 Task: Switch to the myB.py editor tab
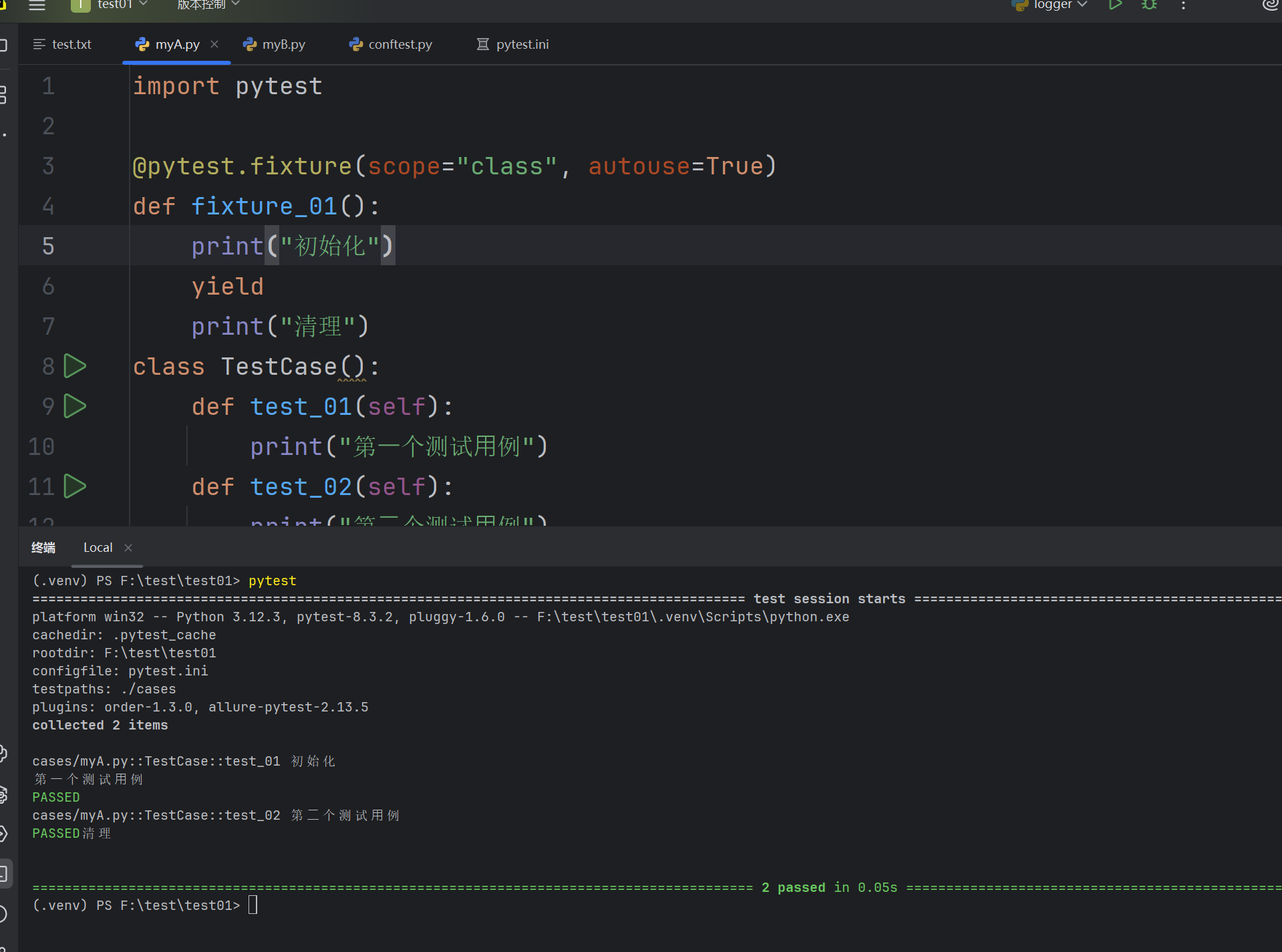(274, 44)
